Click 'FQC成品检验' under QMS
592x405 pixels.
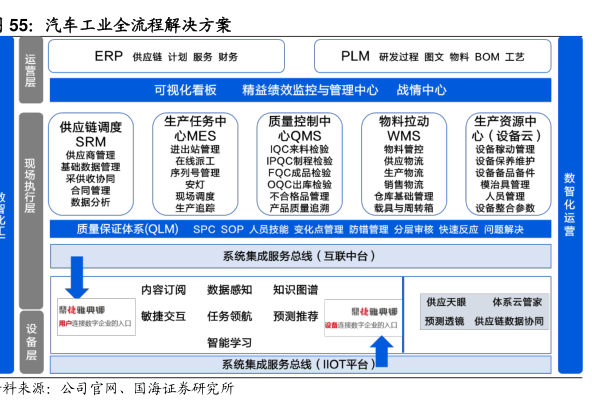click(299, 172)
